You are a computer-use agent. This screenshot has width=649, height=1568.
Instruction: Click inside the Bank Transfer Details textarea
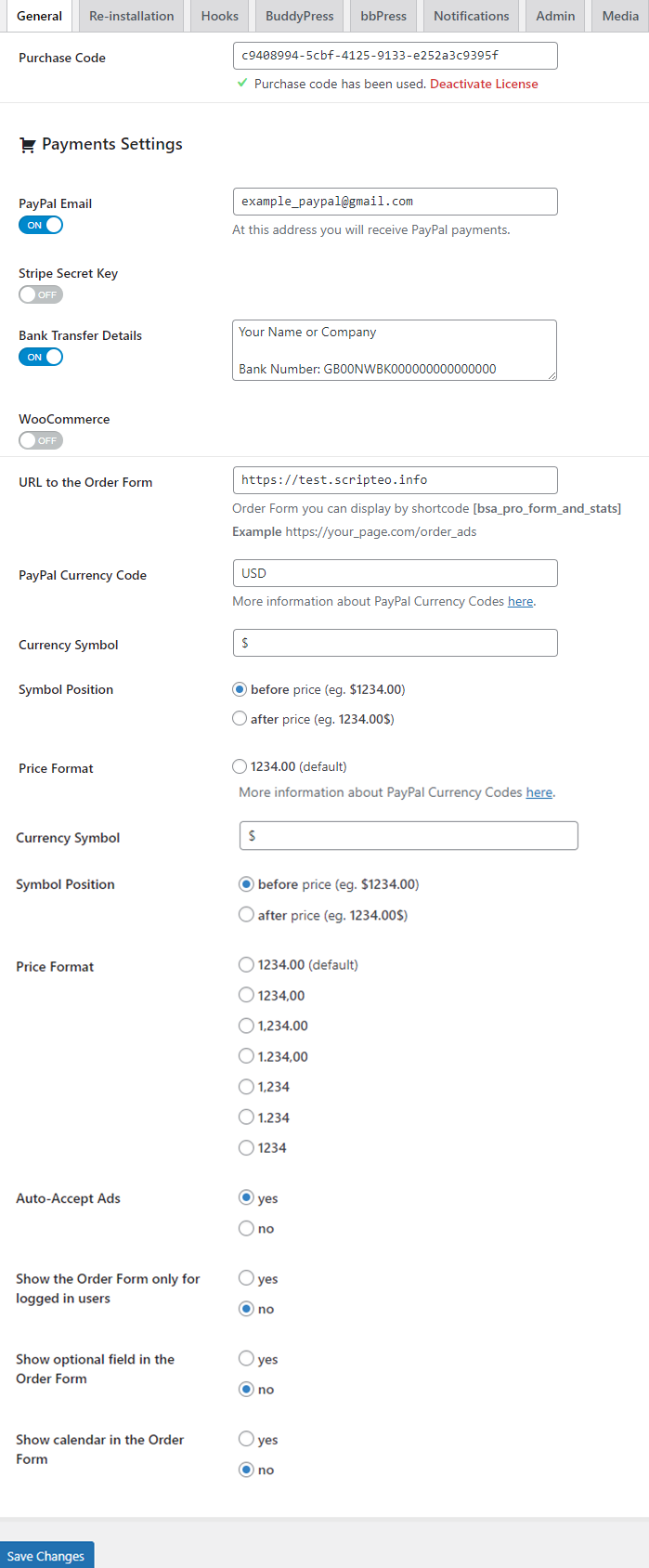pos(395,350)
